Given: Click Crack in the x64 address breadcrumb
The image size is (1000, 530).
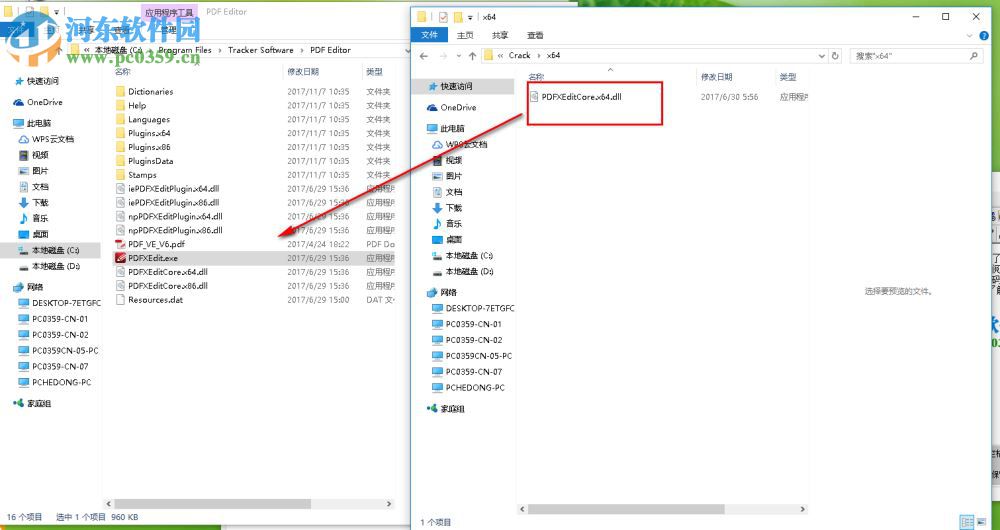Looking at the screenshot, I should click(520, 55).
